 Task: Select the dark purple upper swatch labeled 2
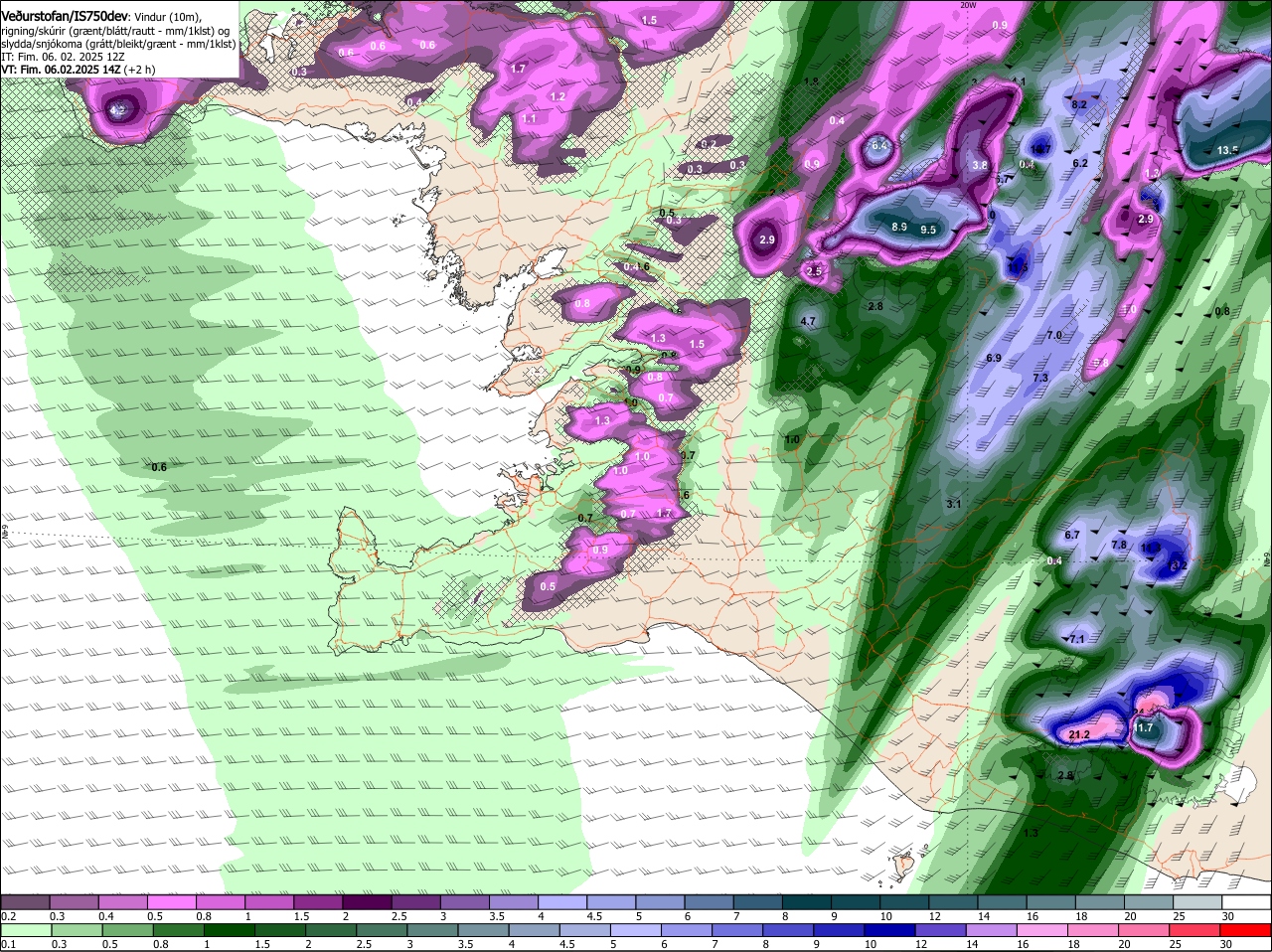366,901
